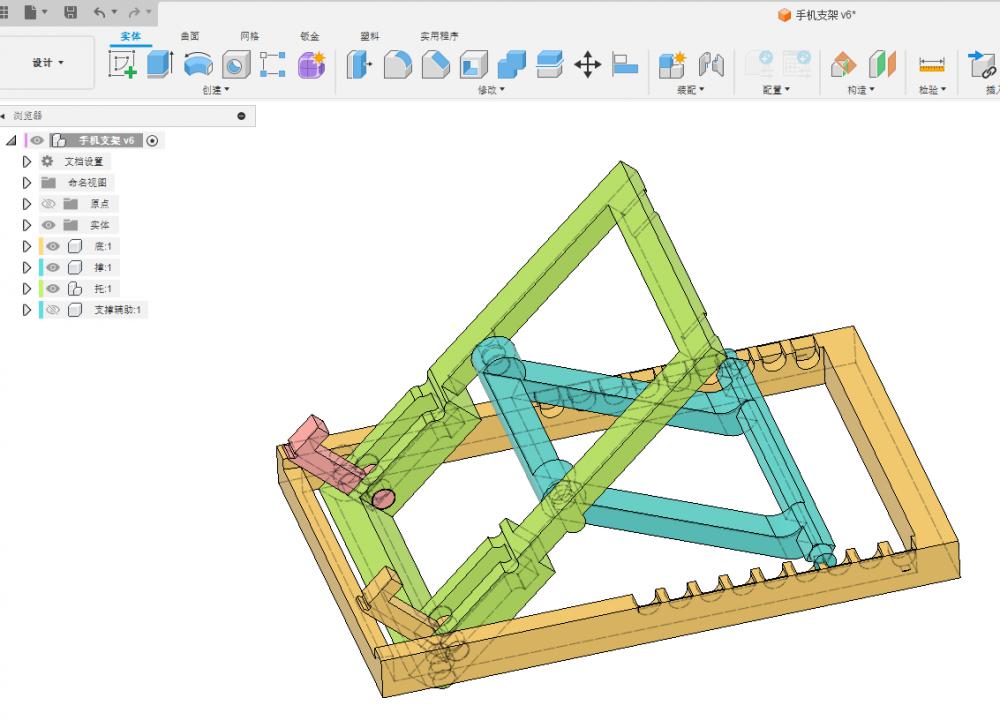Toggle the activate radio on 手机支架 v6
Image resolution: width=1000 pixels, height=728 pixels.
(152, 141)
